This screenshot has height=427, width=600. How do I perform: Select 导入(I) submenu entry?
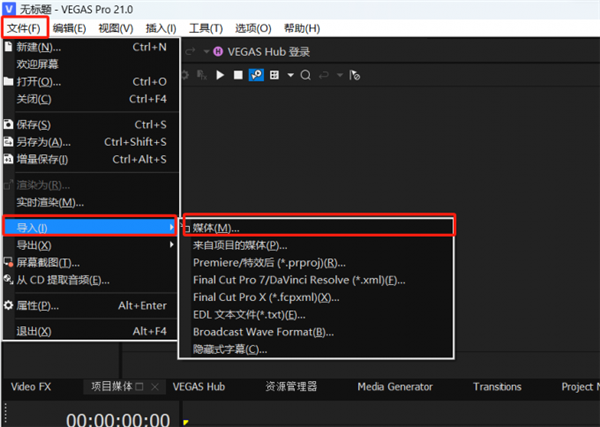tap(90, 228)
